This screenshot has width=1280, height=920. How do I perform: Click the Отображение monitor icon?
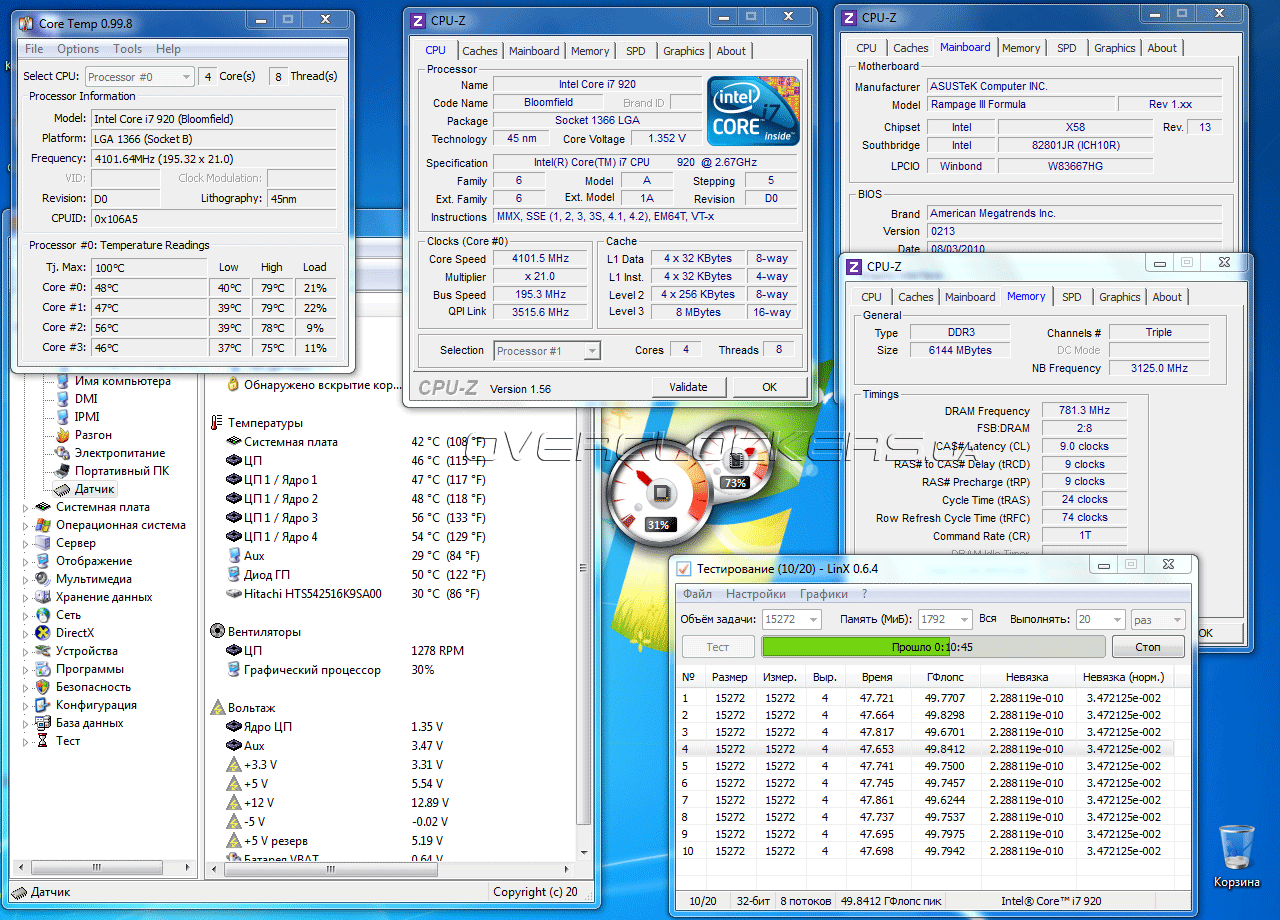pos(43,561)
